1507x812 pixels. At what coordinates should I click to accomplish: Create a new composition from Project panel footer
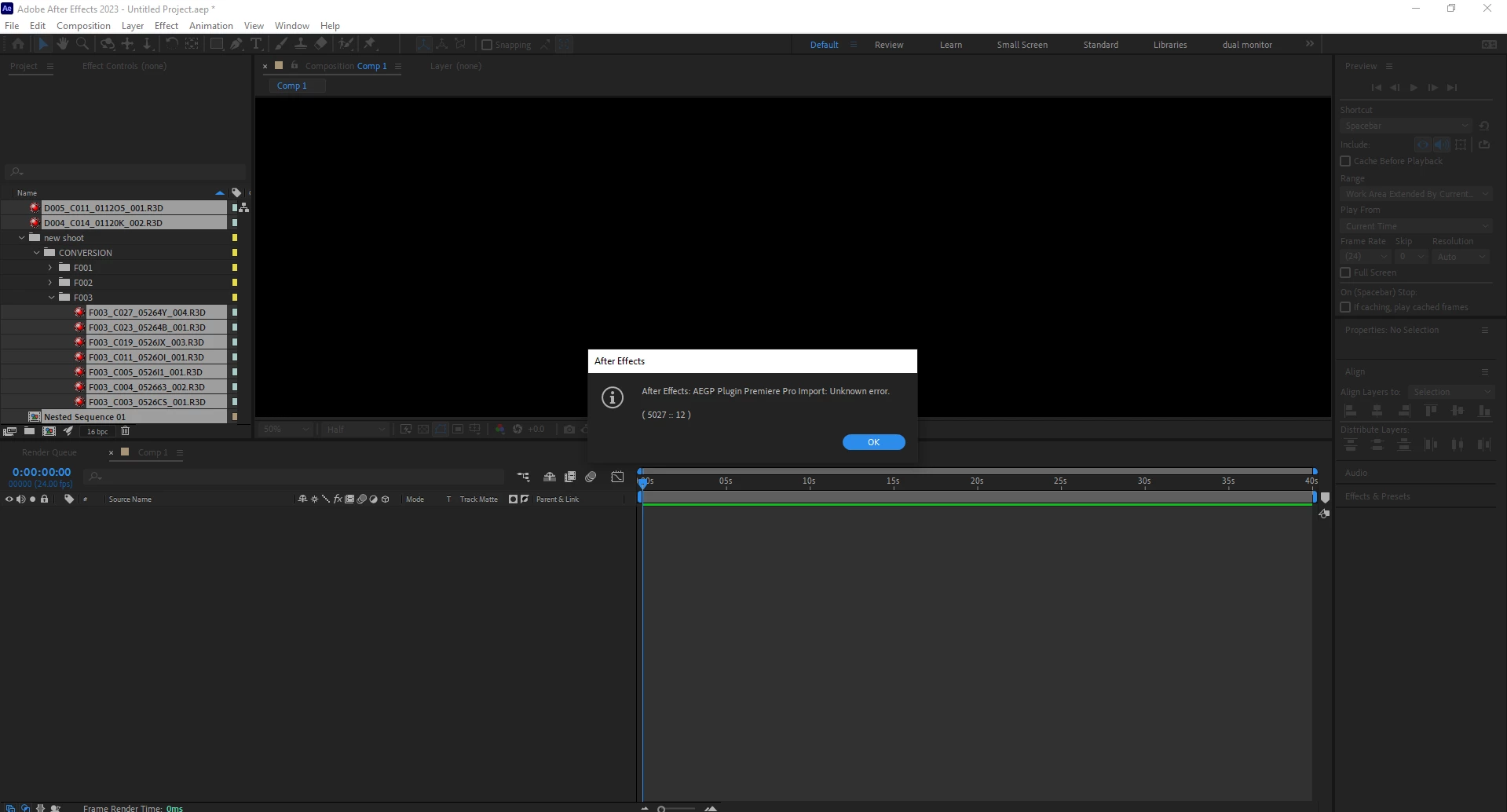(x=49, y=431)
